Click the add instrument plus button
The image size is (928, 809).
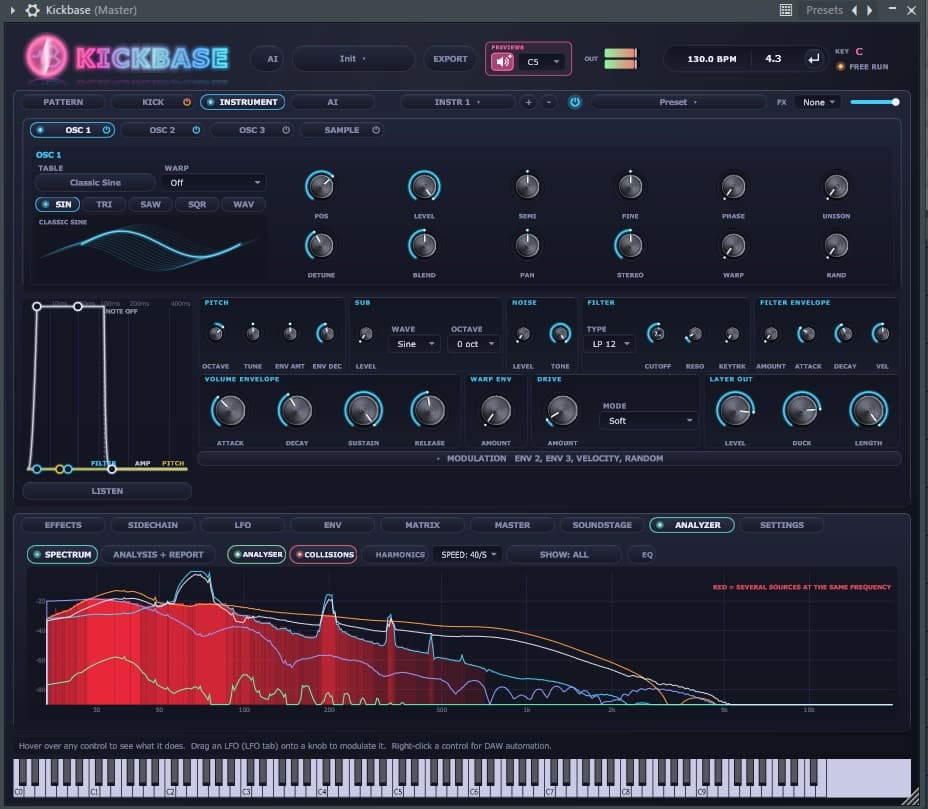pyautogui.click(x=529, y=102)
